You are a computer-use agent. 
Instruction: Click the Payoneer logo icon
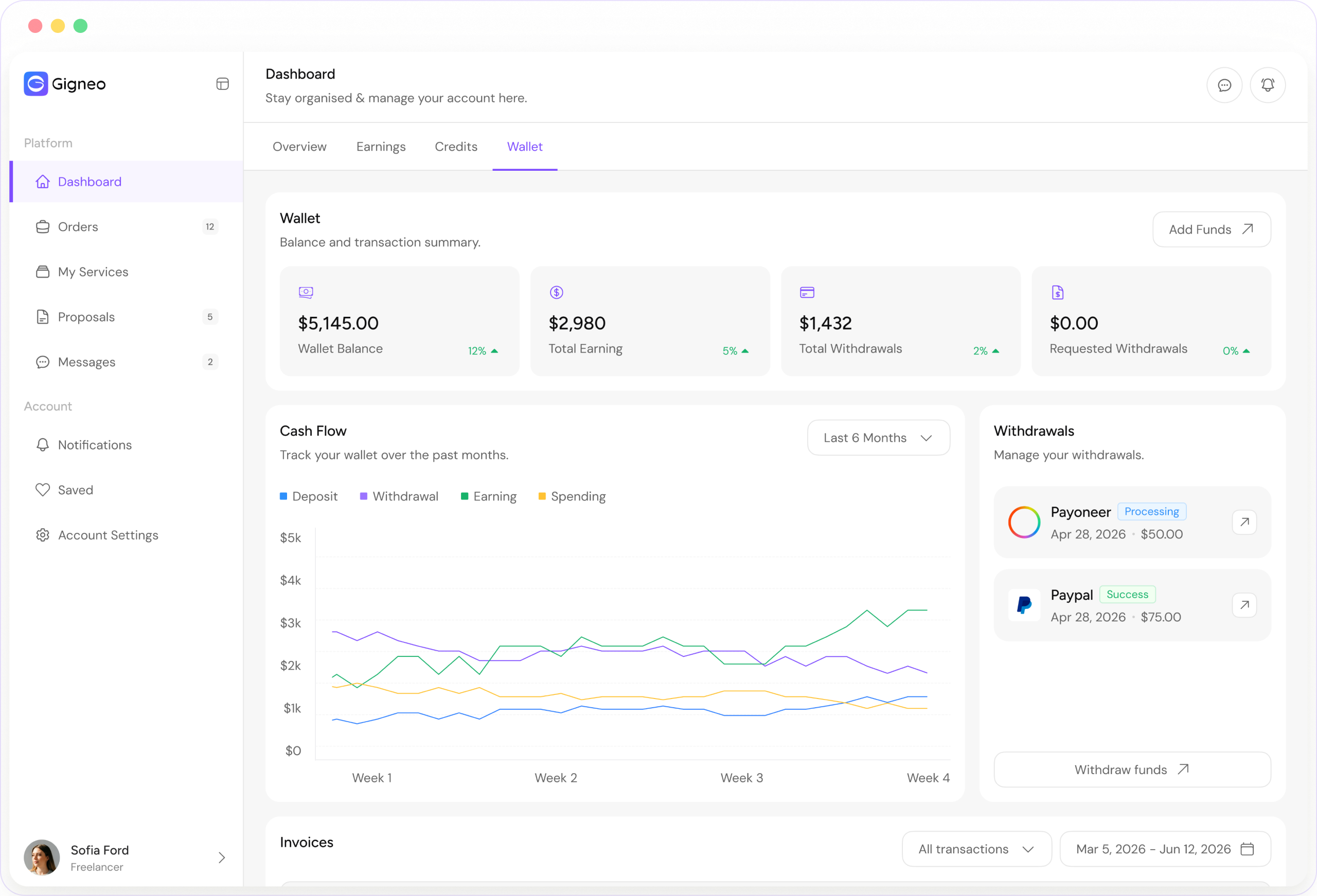coord(1024,522)
